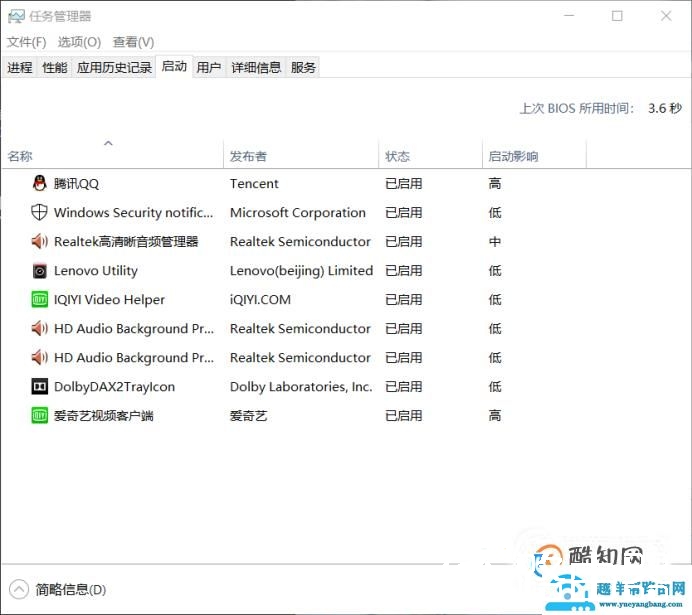
Task: Click the 中 impact value in the Realtek row
Action: [495, 242]
